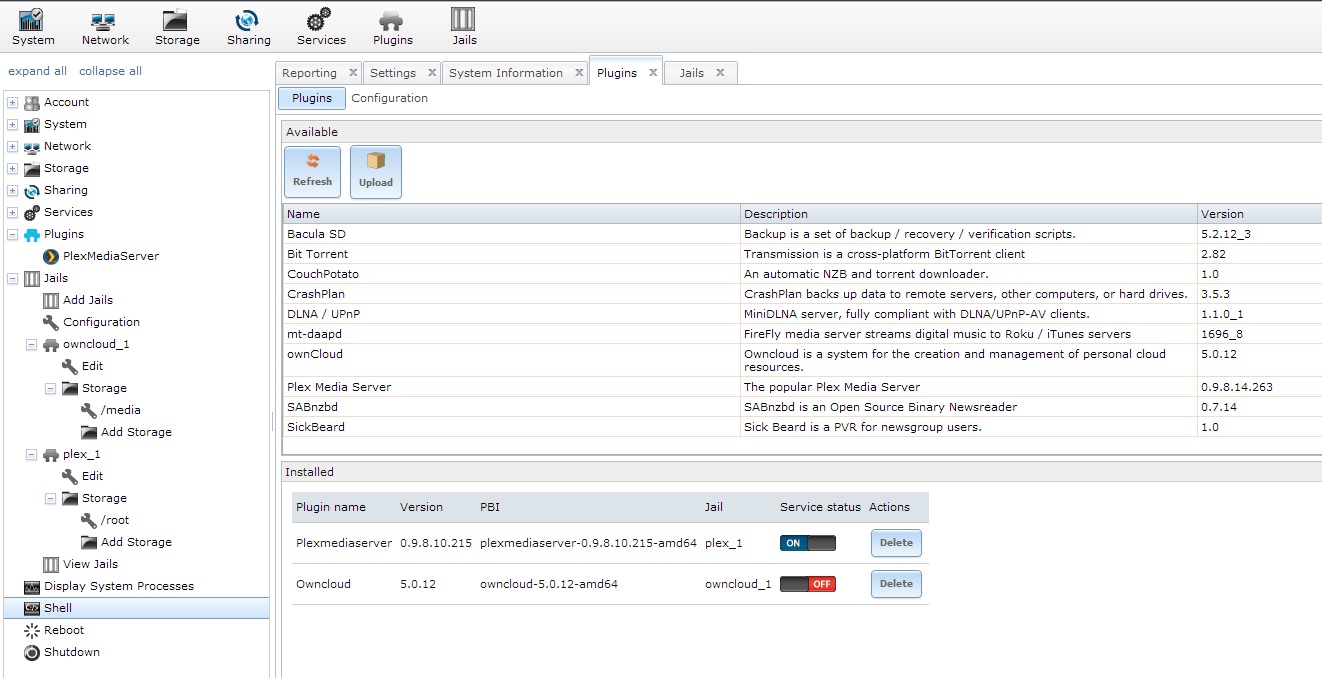Click the collapse all link
Screen dimensions: 1322x678
click(110, 71)
